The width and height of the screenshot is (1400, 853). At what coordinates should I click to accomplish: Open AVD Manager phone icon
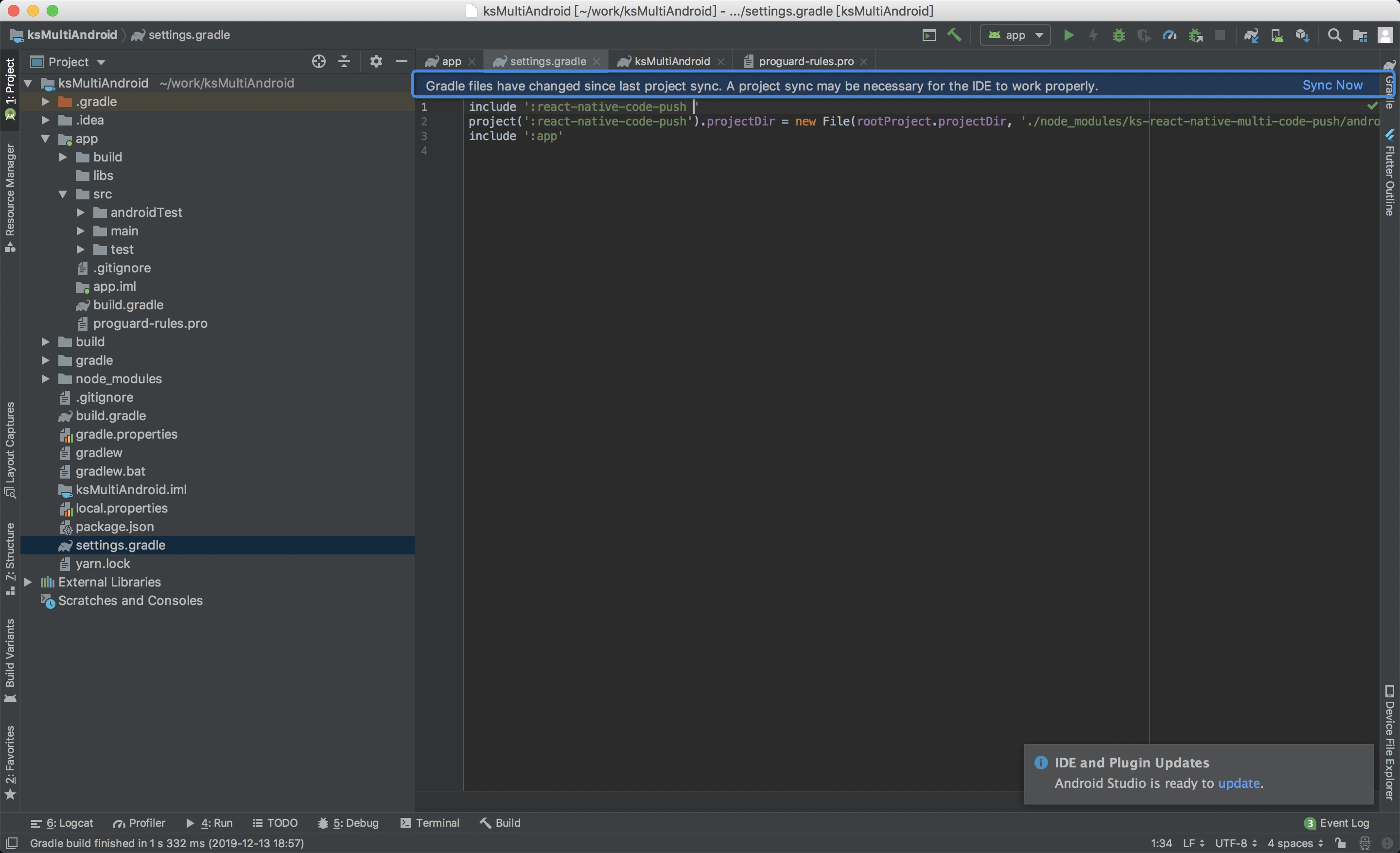click(x=1277, y=35)
